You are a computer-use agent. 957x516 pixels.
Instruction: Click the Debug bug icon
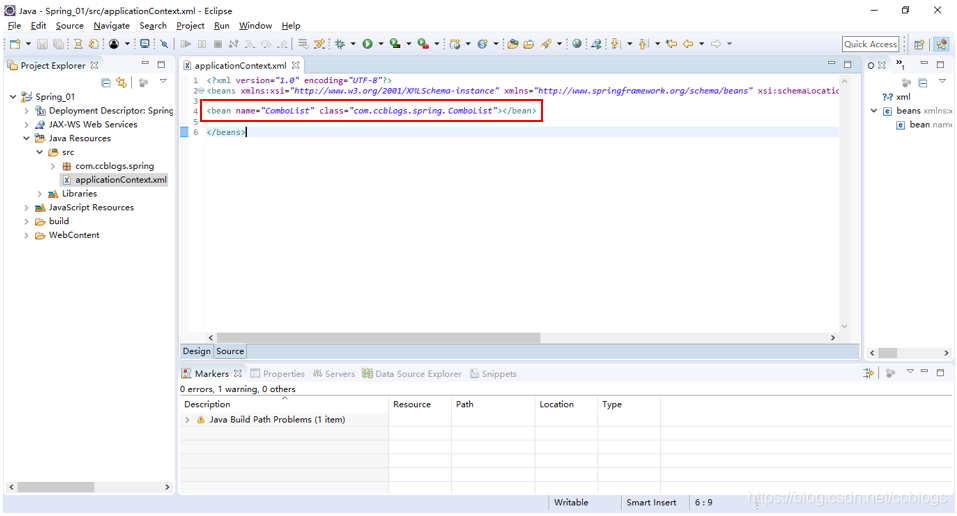pyautogui.click(x=340, y=44)
